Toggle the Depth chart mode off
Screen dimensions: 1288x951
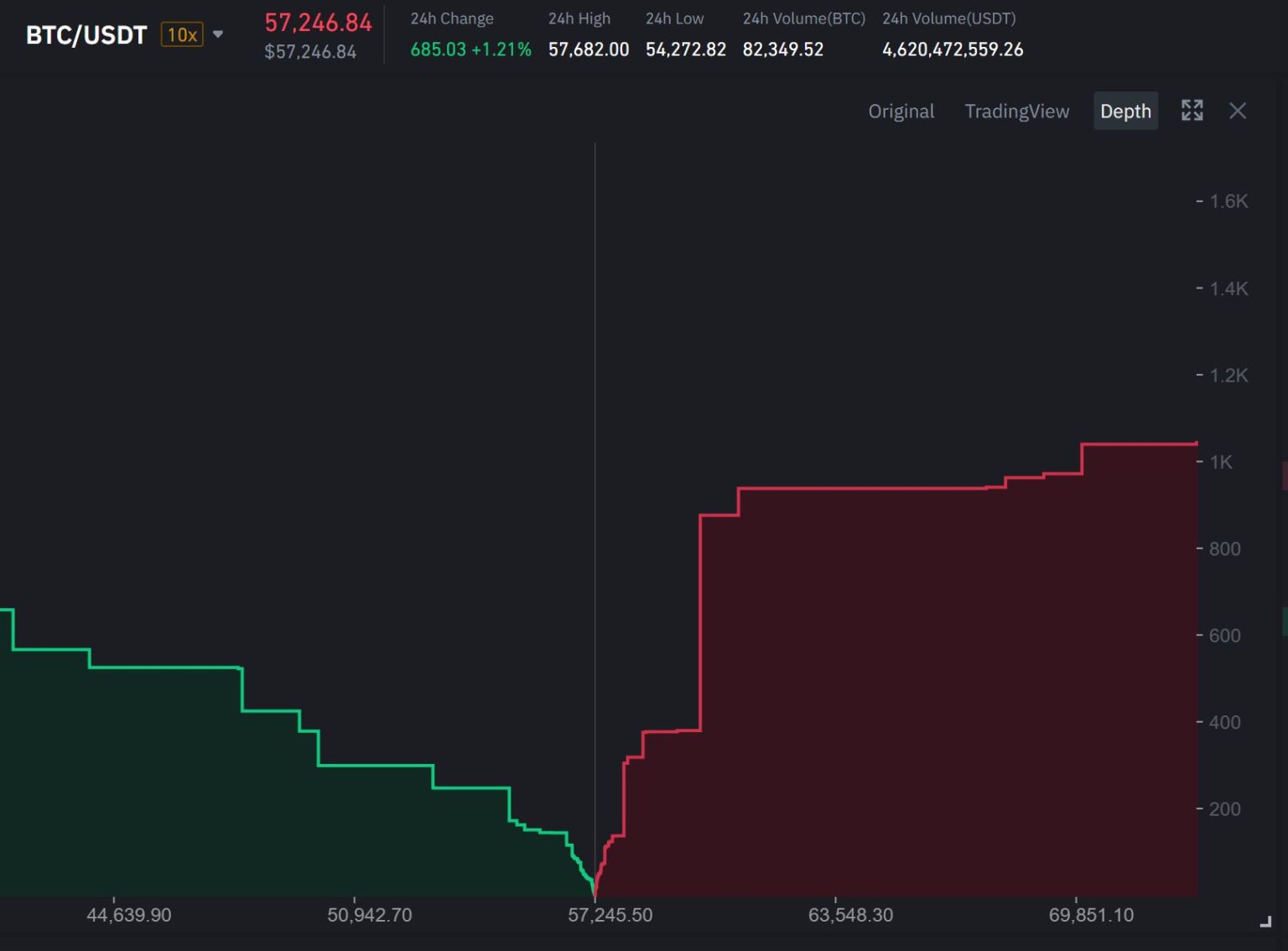1125,111
